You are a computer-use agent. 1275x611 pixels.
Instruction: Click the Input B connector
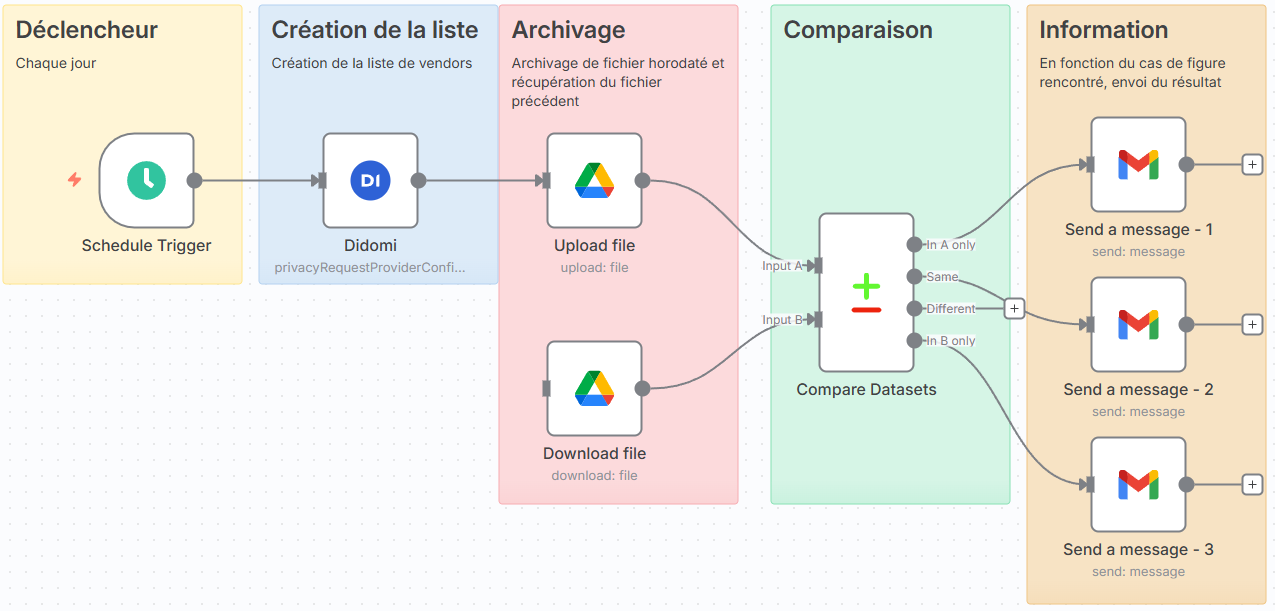817,320
